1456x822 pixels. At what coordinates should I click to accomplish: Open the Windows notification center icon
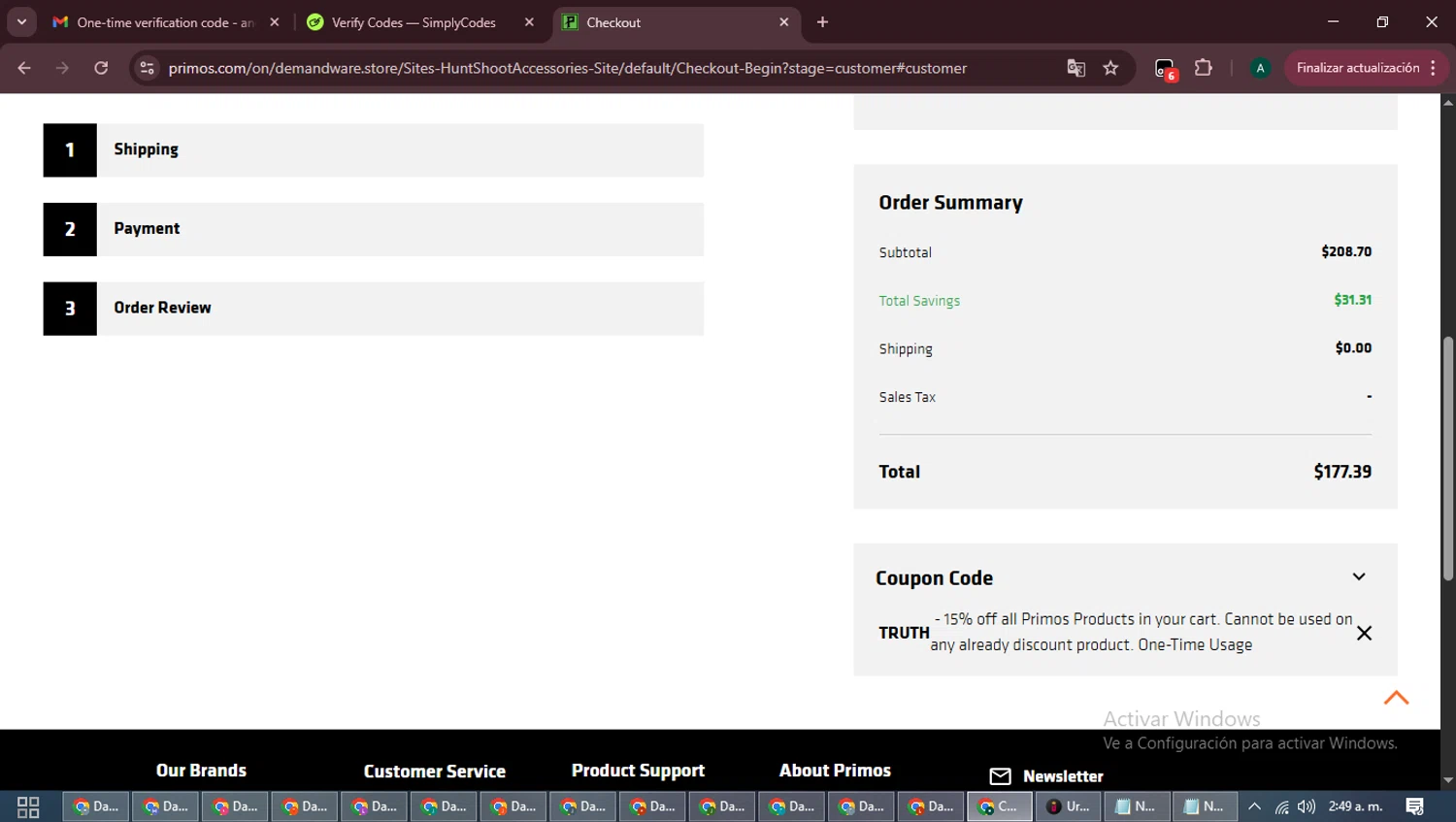1414,806
